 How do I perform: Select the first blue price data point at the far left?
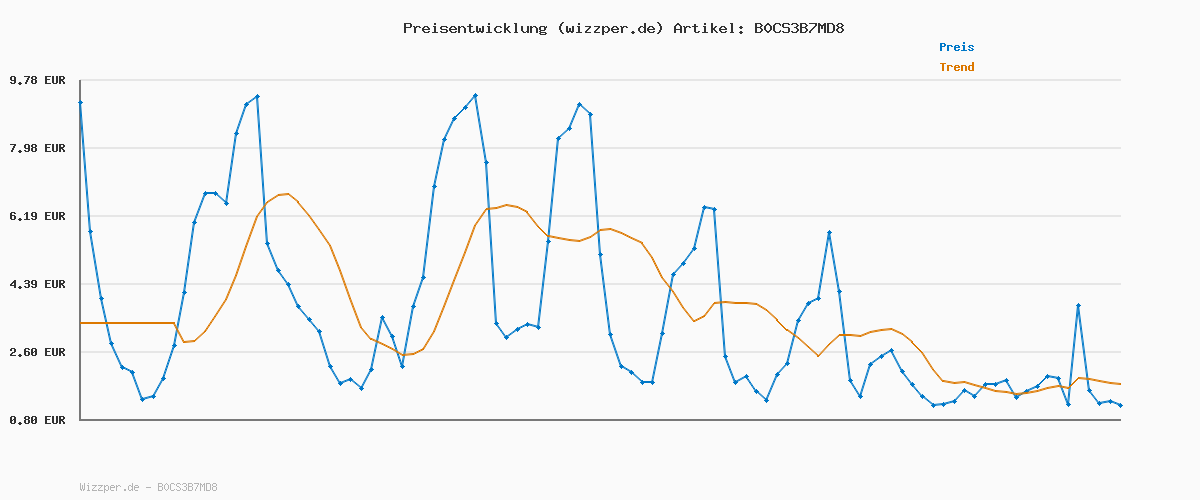coord(80,102)
